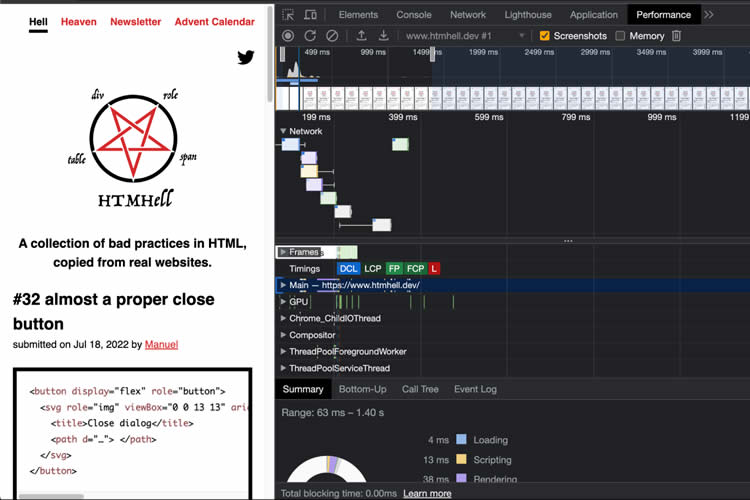Image resolution: width=750 pixels, height=500 pixels.
Task: Select the yellow script network request bar
Action: [309, 171]
